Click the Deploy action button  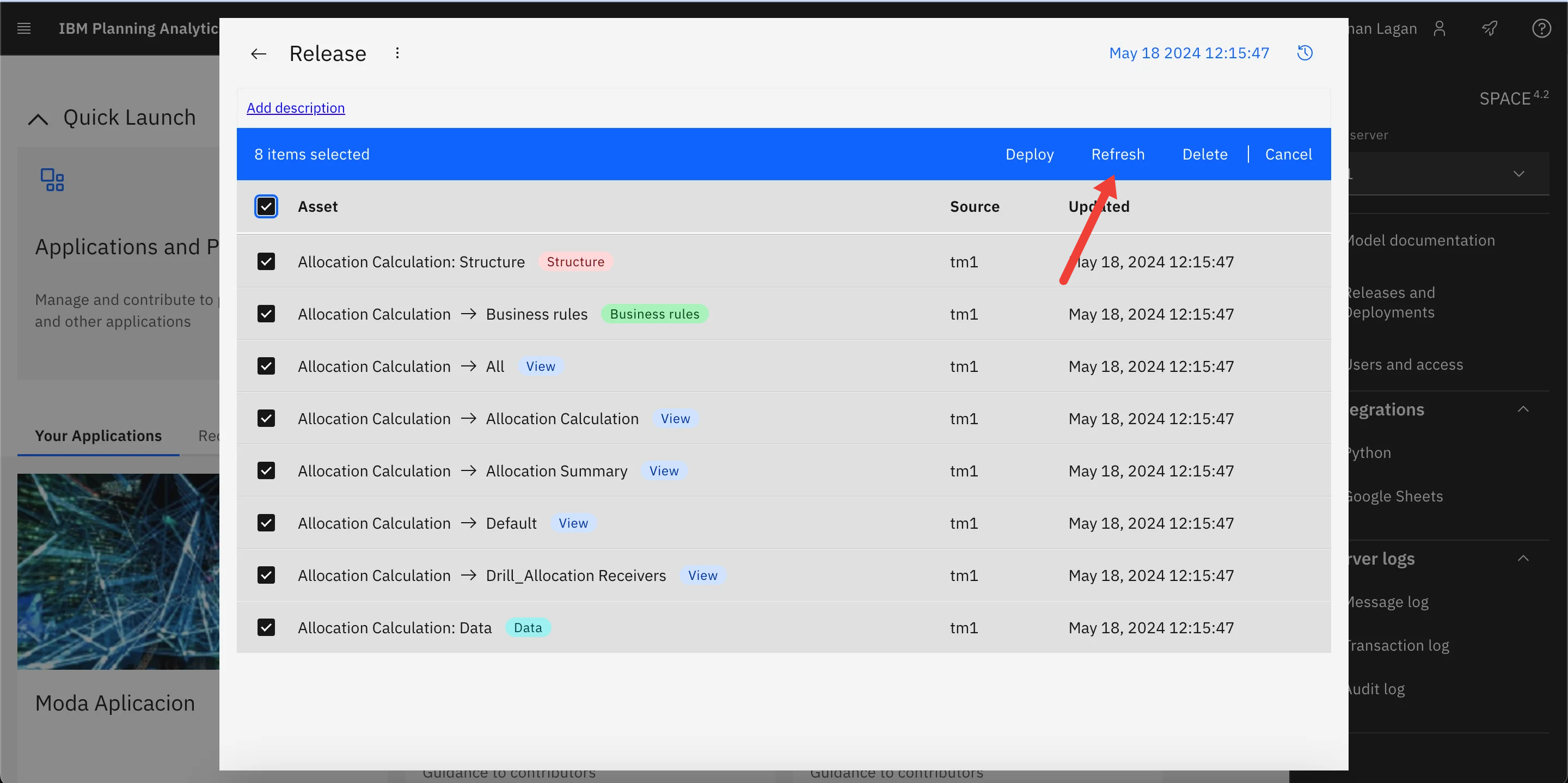coord(1030,154)
